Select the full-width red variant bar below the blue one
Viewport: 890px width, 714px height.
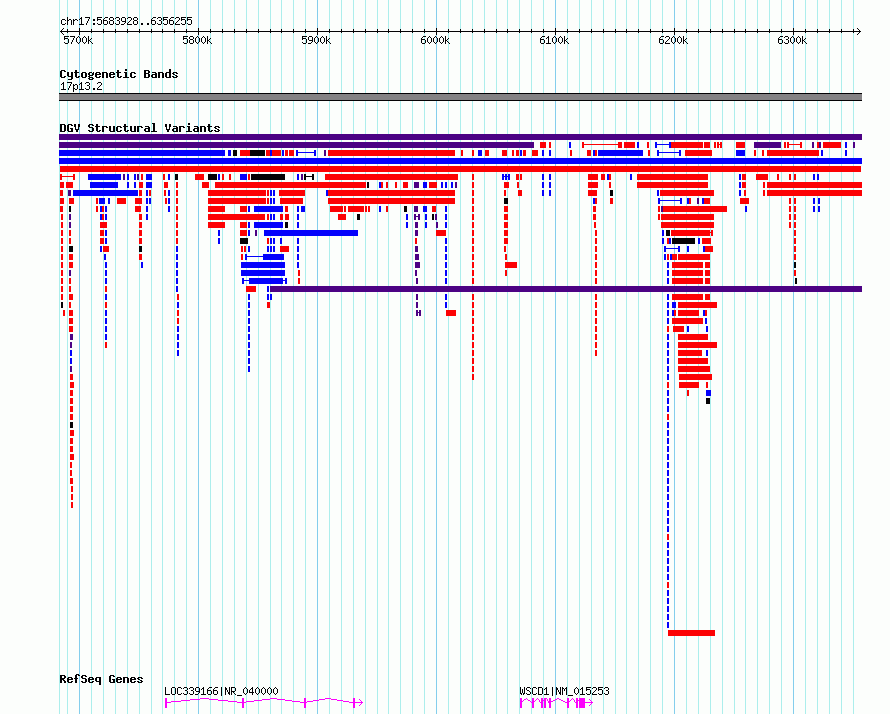click(460, 169)
